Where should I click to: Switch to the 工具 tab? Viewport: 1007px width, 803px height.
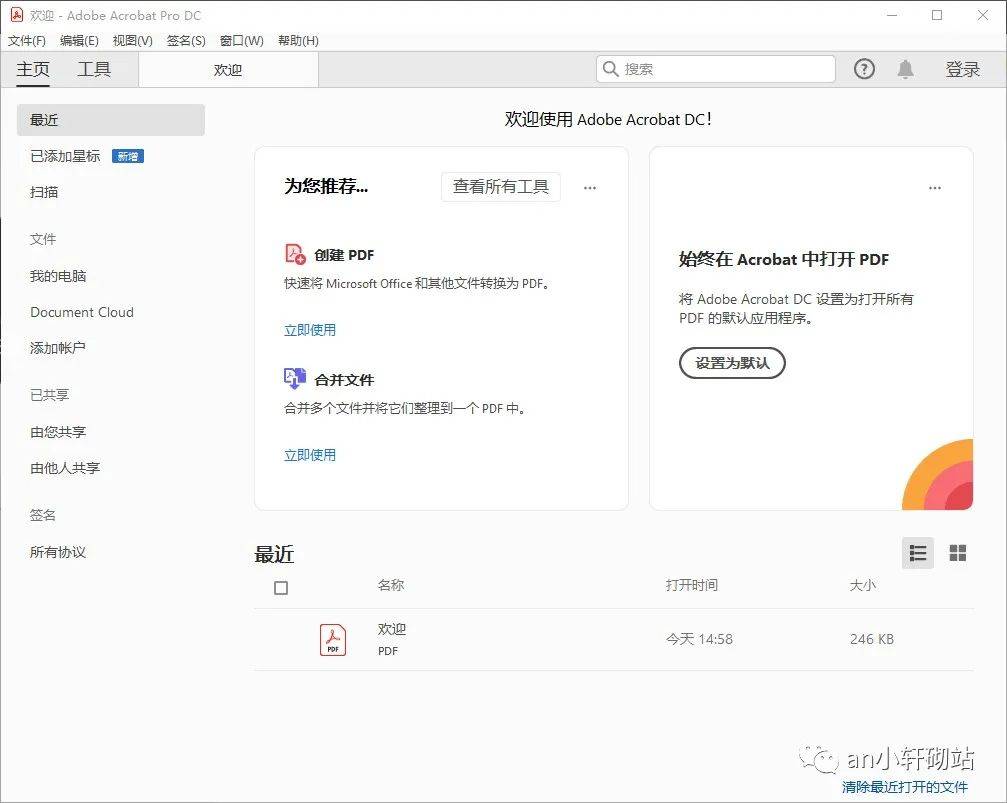click(x=94, y=69)
